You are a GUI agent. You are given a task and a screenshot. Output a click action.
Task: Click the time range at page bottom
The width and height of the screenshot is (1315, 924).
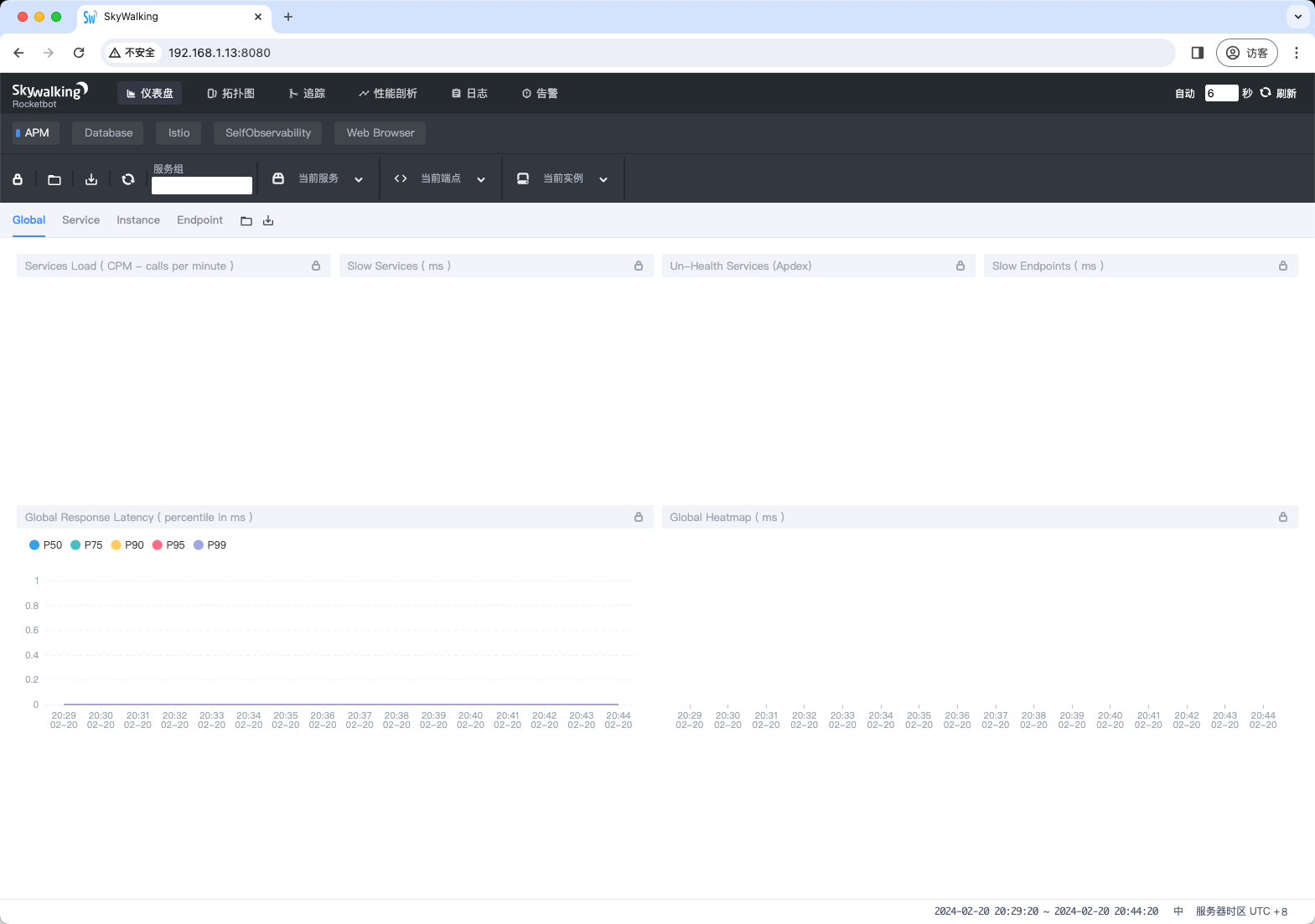point(1046,911)
